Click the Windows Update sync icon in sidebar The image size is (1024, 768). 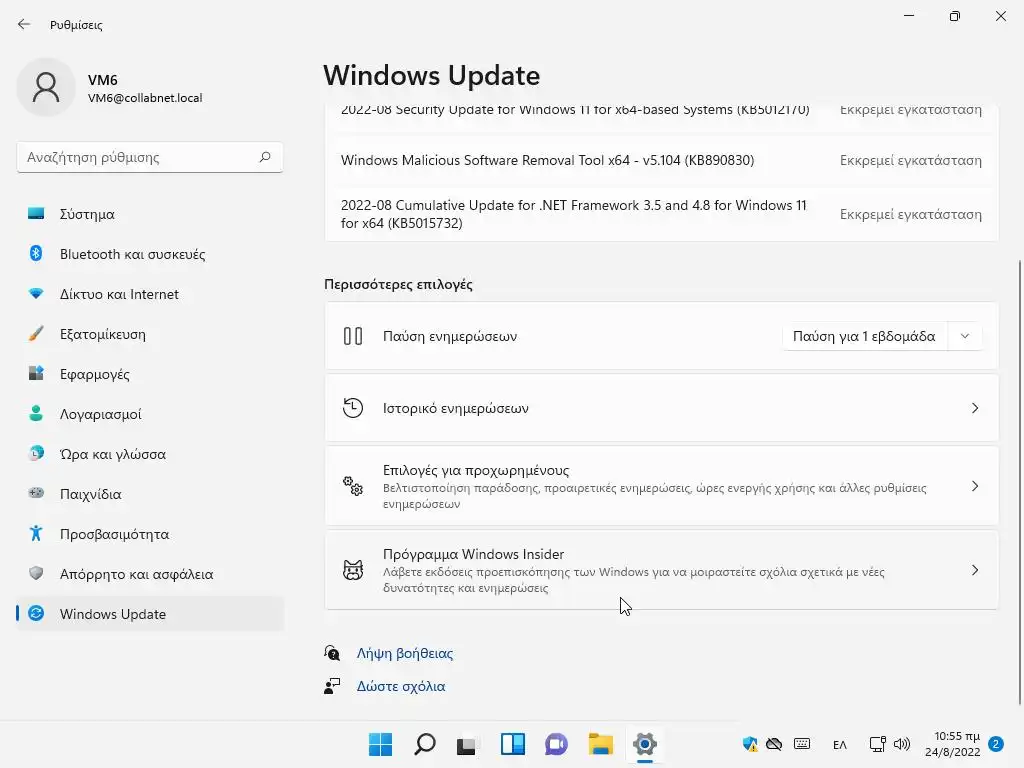coord(36,613)
